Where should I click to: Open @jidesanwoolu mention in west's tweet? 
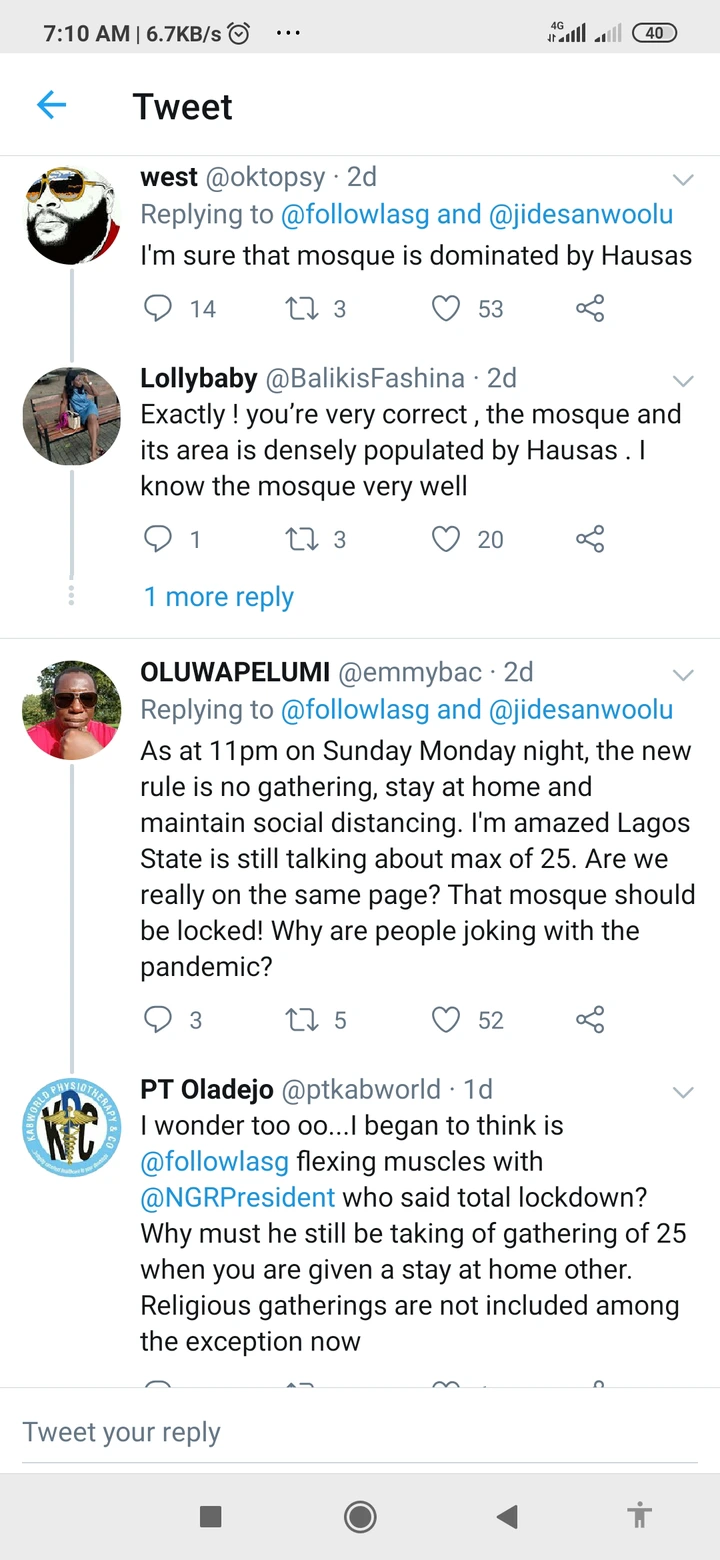coord(581,214)
